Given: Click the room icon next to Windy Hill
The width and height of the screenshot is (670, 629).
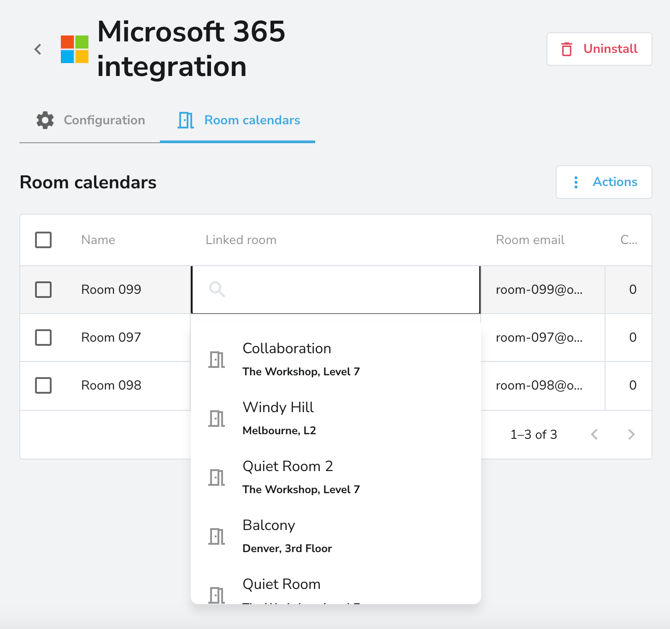Looking at the screenshot, I should [x=216, y=419].
